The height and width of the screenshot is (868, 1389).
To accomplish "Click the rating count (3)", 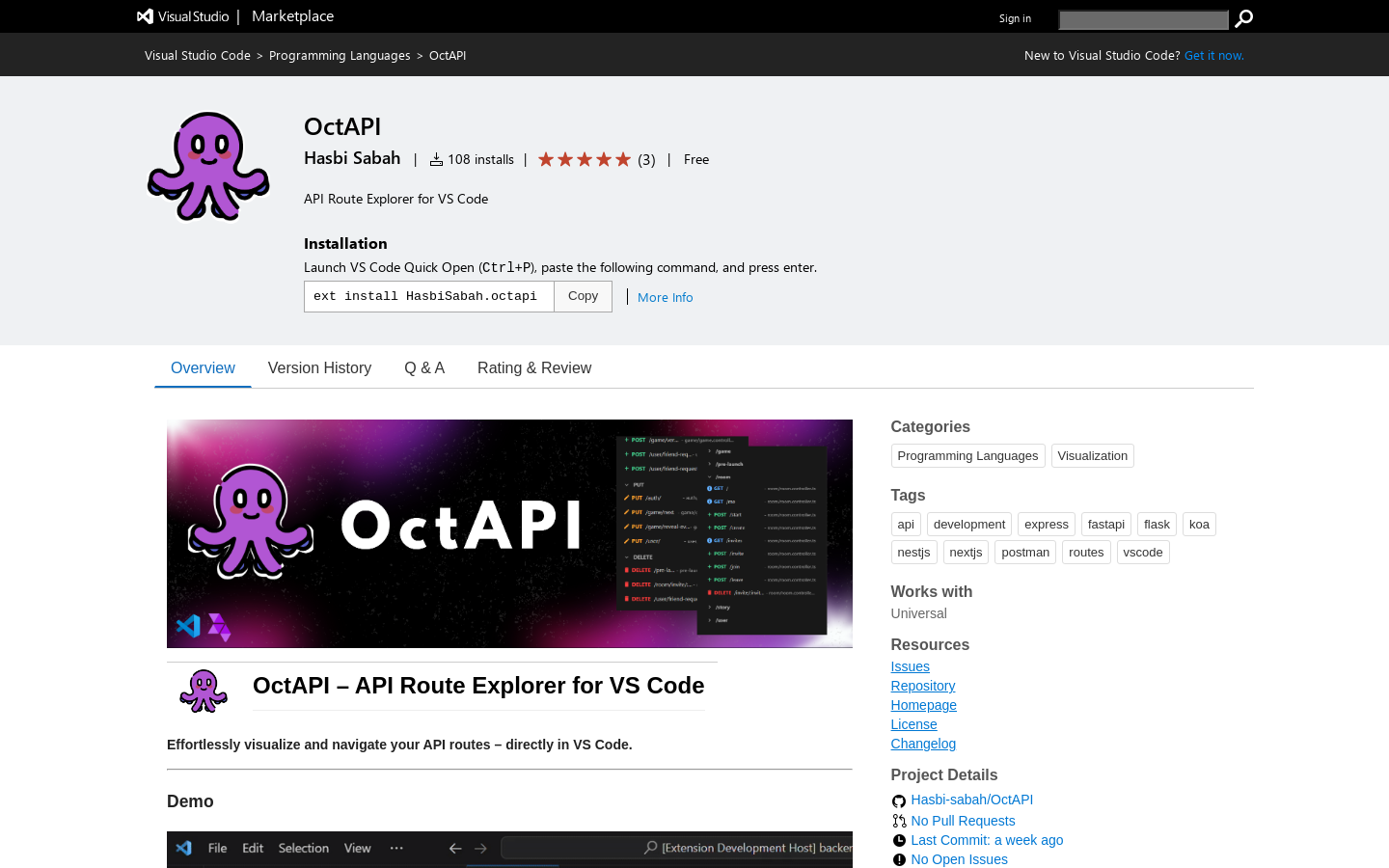I will (646, 160).
